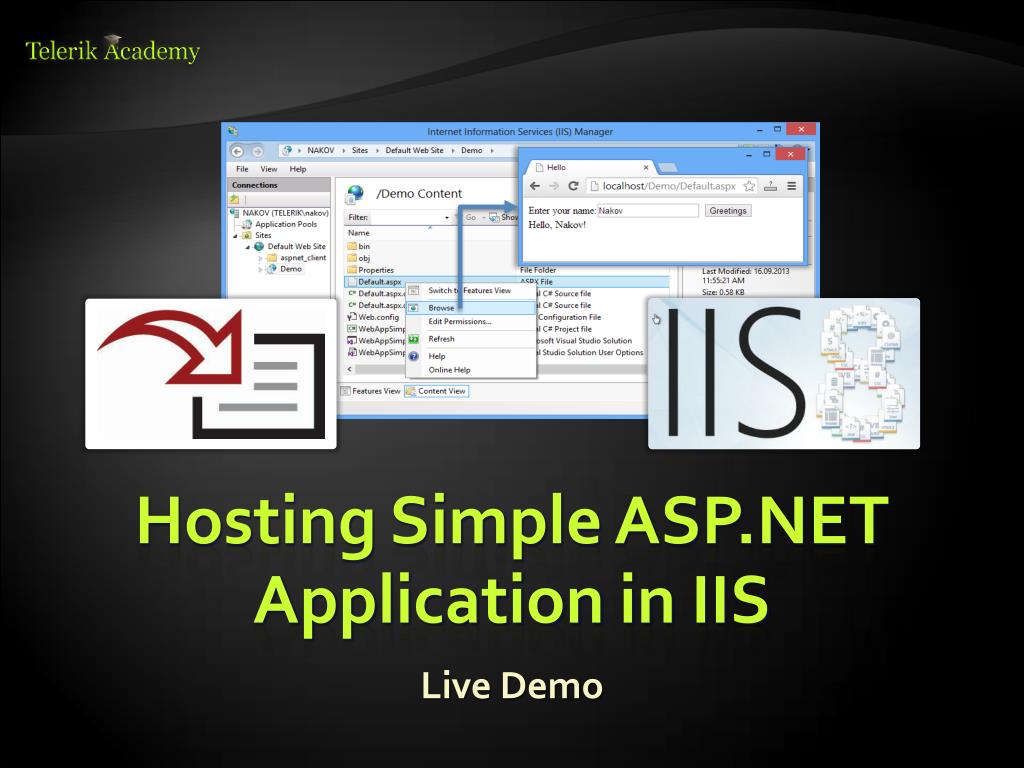
Task: Click the Chrome back arrow button
Action: click(535, 186)
